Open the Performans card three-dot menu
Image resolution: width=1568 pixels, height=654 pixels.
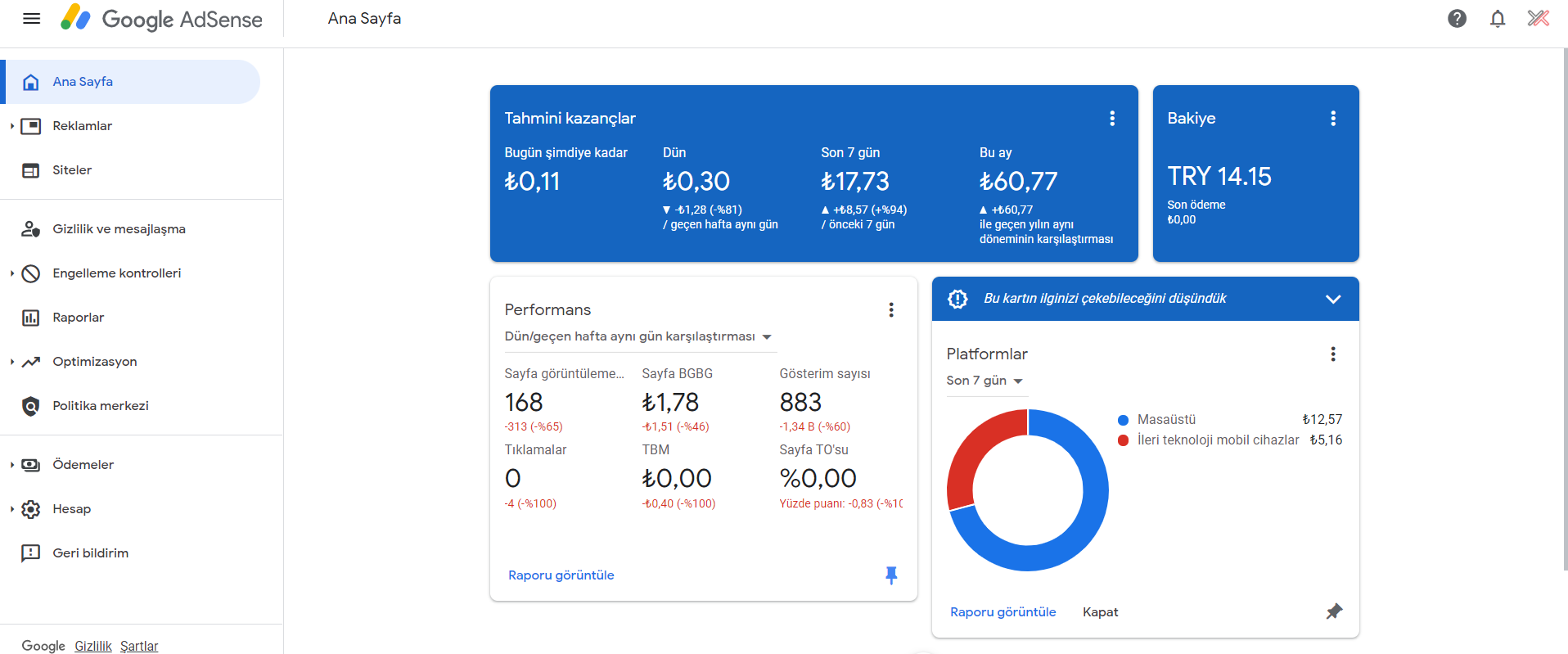[x=891, y=310]
